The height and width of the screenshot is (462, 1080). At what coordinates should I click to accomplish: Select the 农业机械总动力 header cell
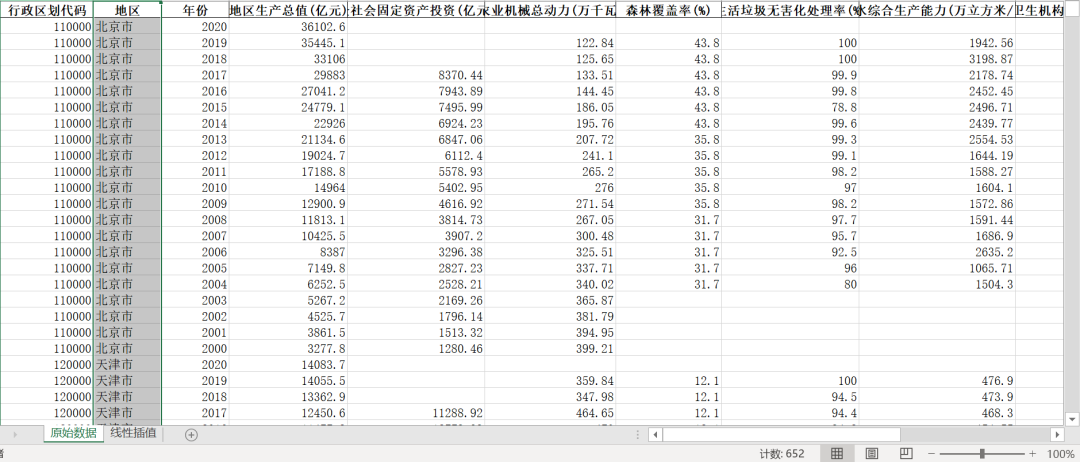(x=550, y=10)
